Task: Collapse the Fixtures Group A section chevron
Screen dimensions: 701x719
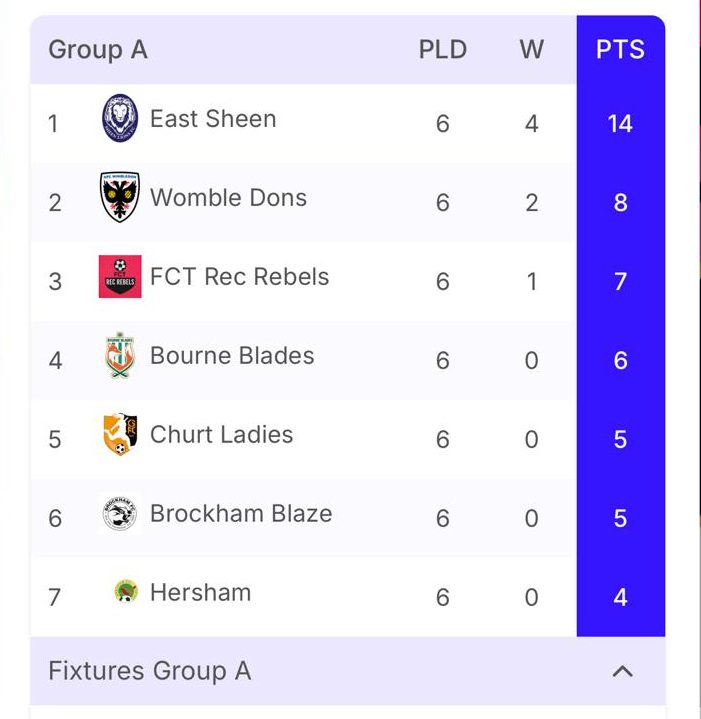Action: click(622, 671)
